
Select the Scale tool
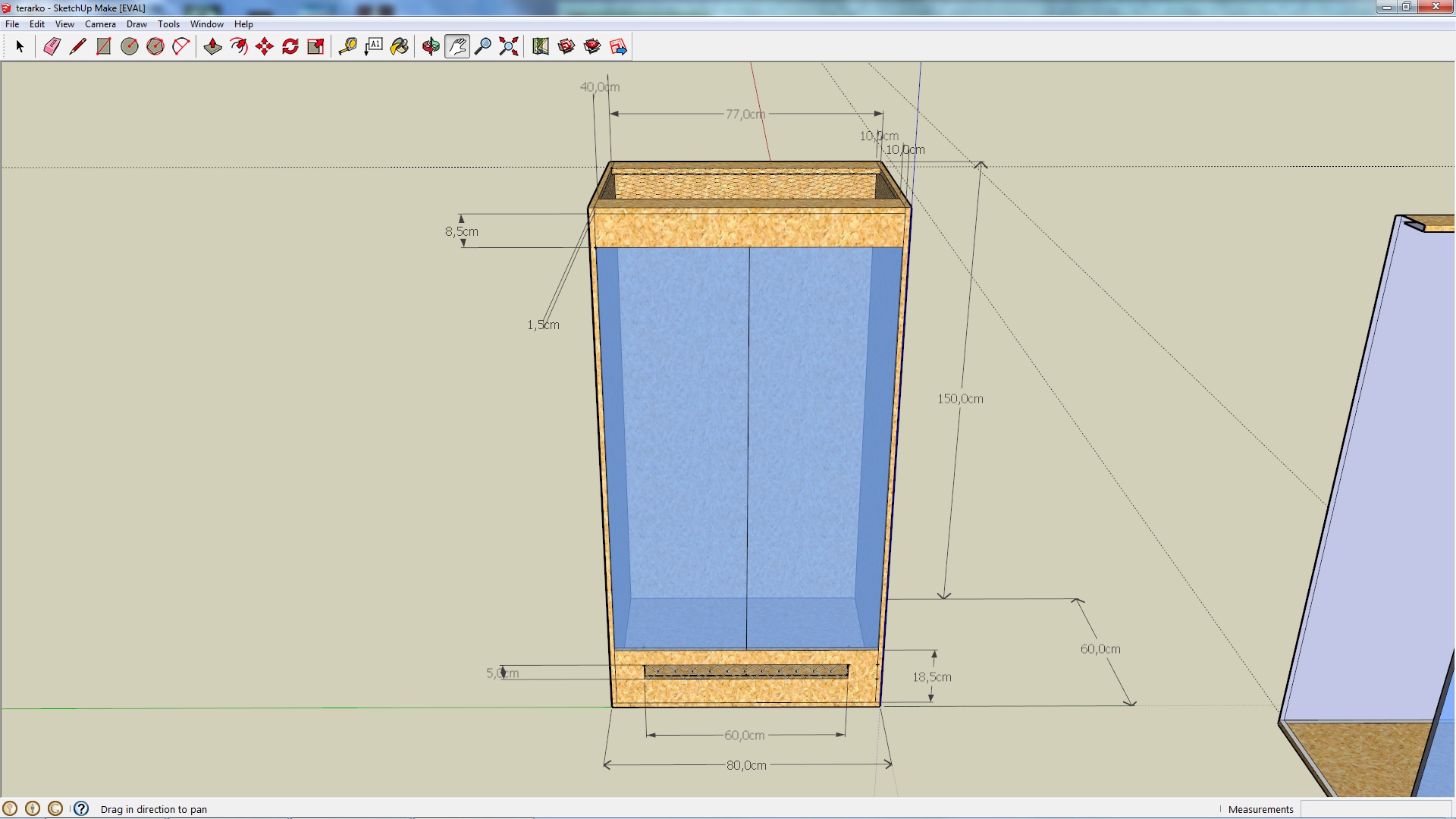pyautogui.click(x=316, y=47)
